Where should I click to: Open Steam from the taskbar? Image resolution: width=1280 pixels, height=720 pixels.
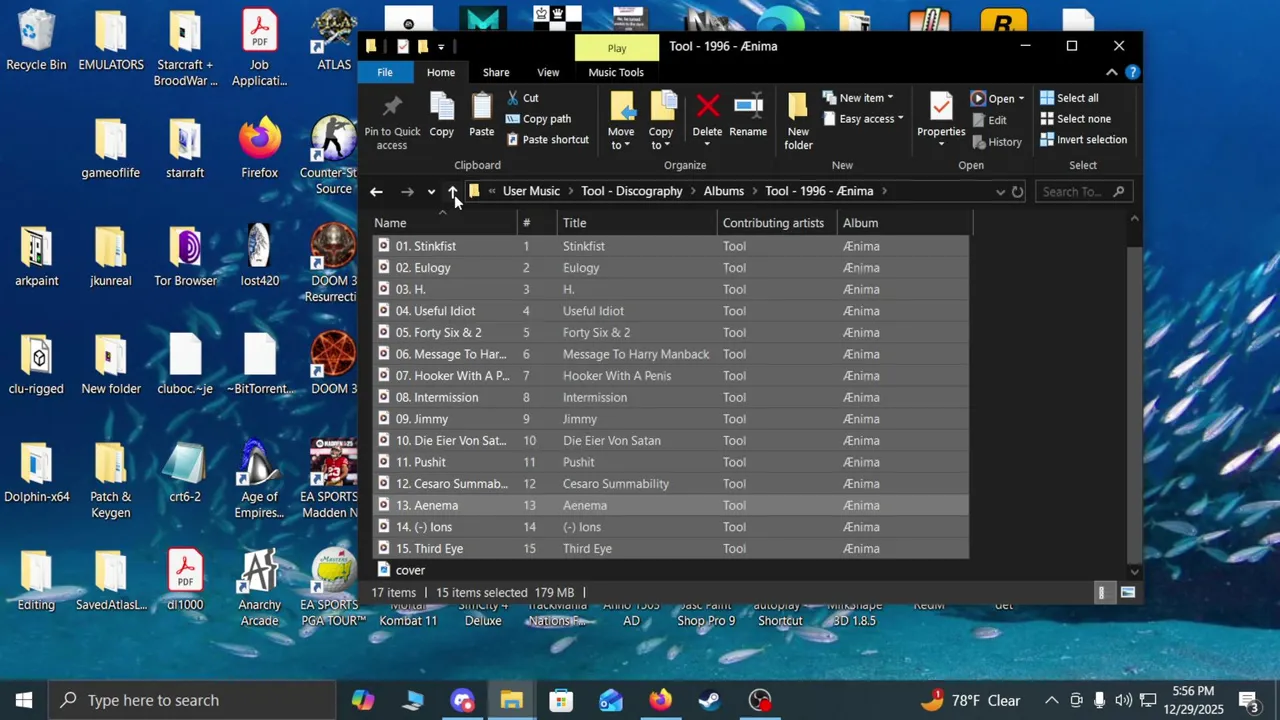(709, 700)
